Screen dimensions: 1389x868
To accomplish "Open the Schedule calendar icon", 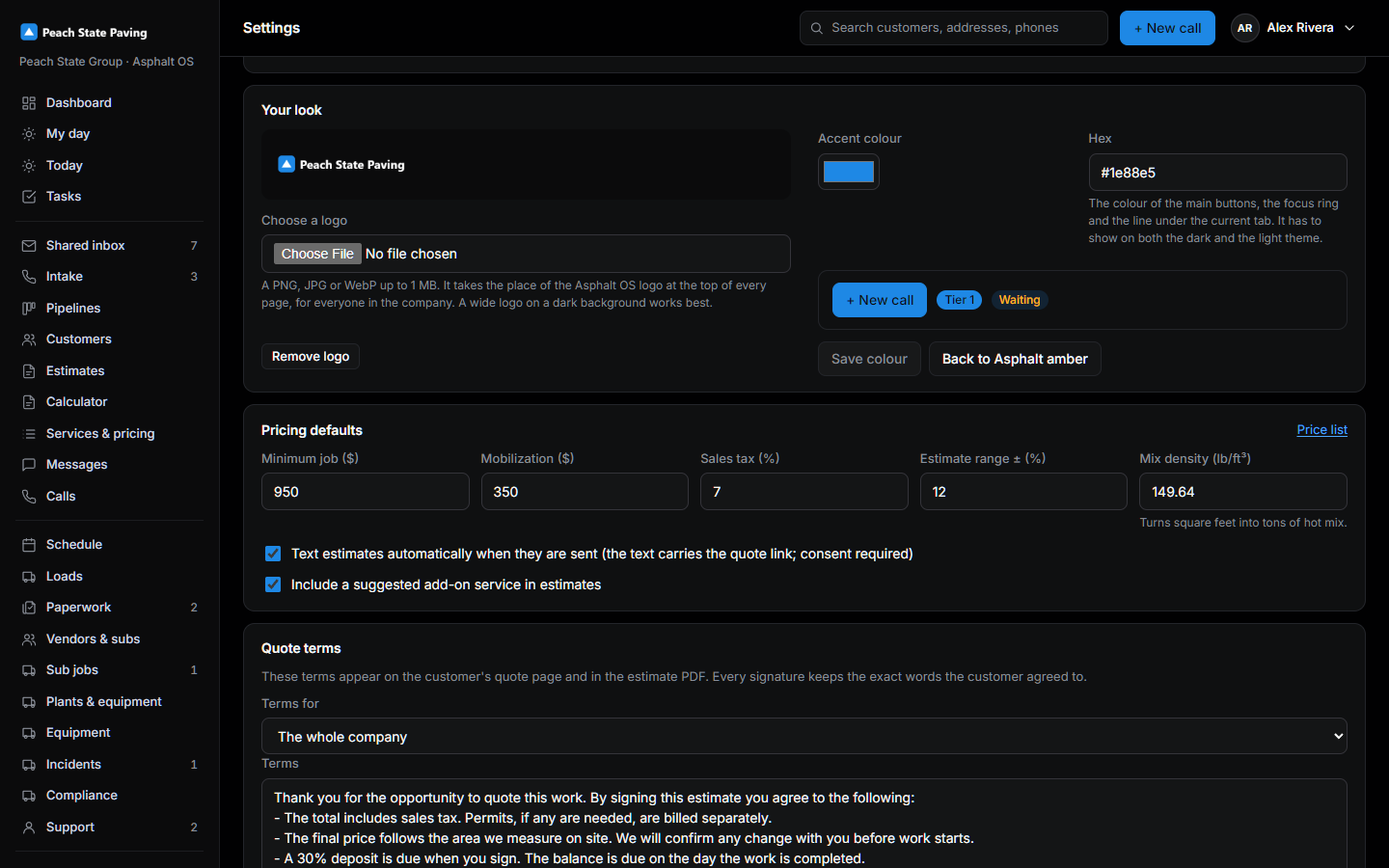I will coord(29,545).
